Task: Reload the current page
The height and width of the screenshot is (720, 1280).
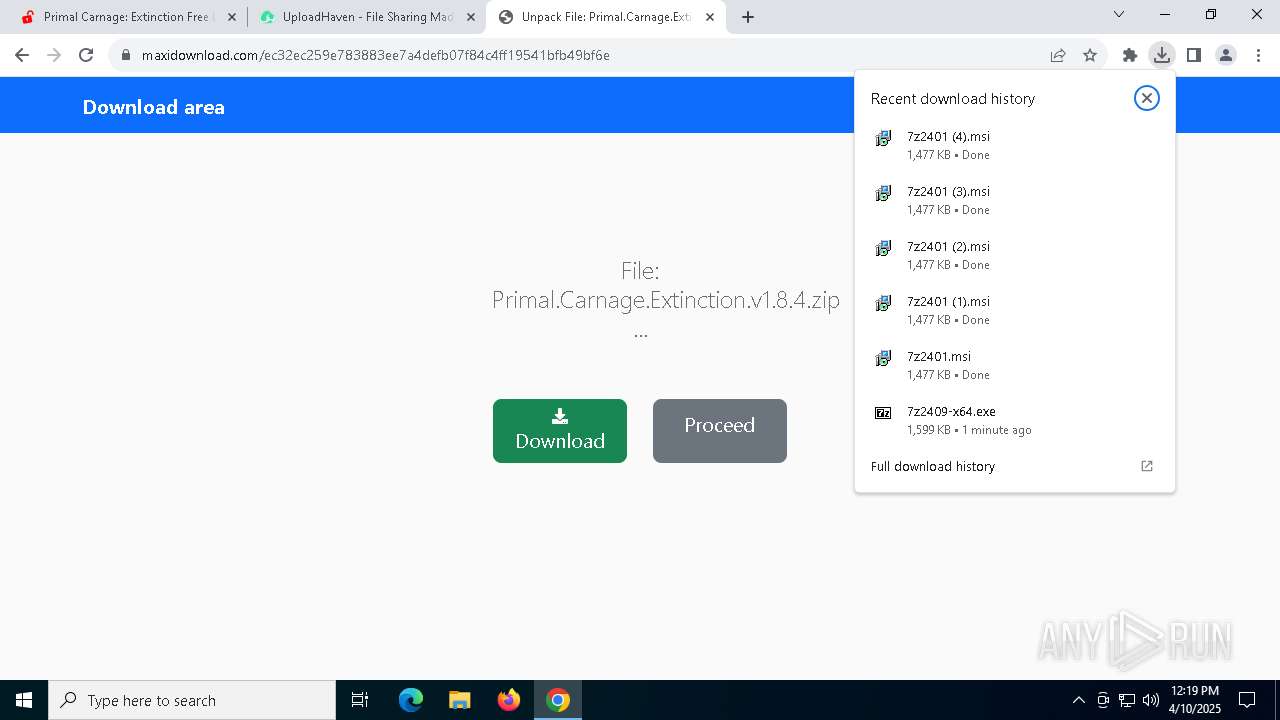Action: coord(86,55)
